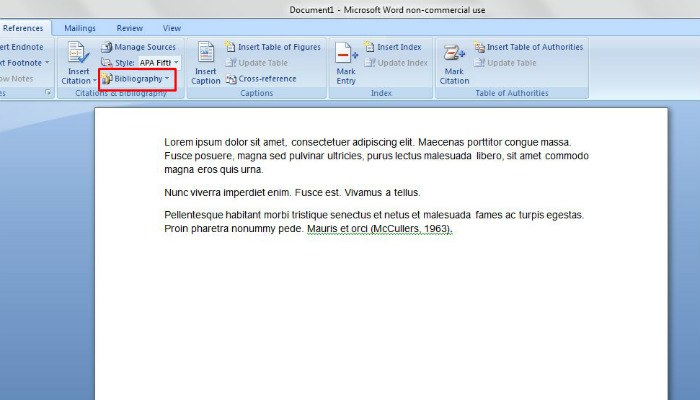This screenshot has height=400, width=700.
Task: Click Insert Index
Action: click(393, 47)
